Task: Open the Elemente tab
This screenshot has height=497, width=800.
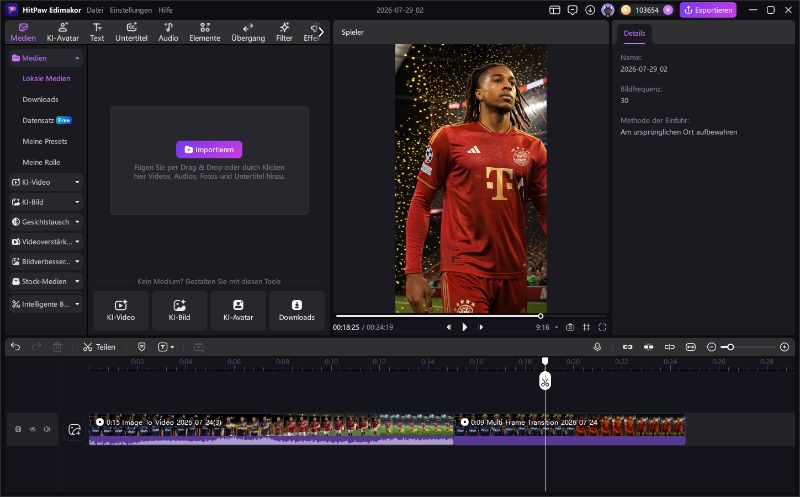Action: click(x=205, y=32)
